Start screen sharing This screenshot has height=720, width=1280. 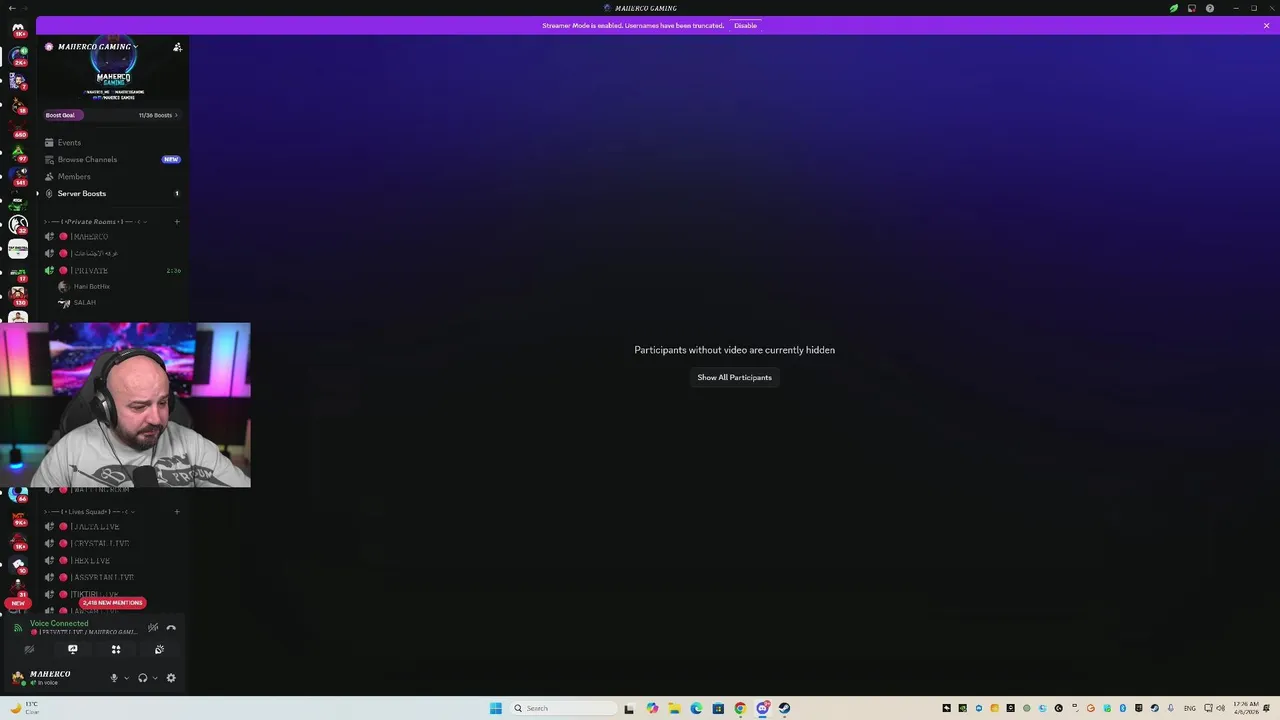coord(72,649)
